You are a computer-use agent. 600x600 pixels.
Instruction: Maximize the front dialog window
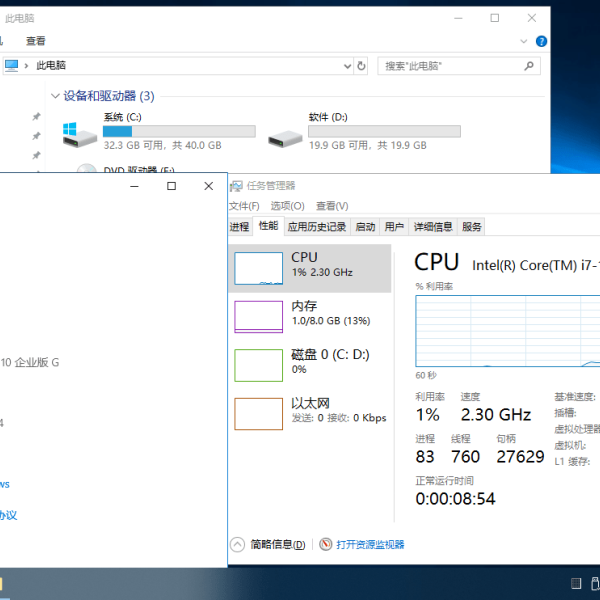click(x=171, y=186)
